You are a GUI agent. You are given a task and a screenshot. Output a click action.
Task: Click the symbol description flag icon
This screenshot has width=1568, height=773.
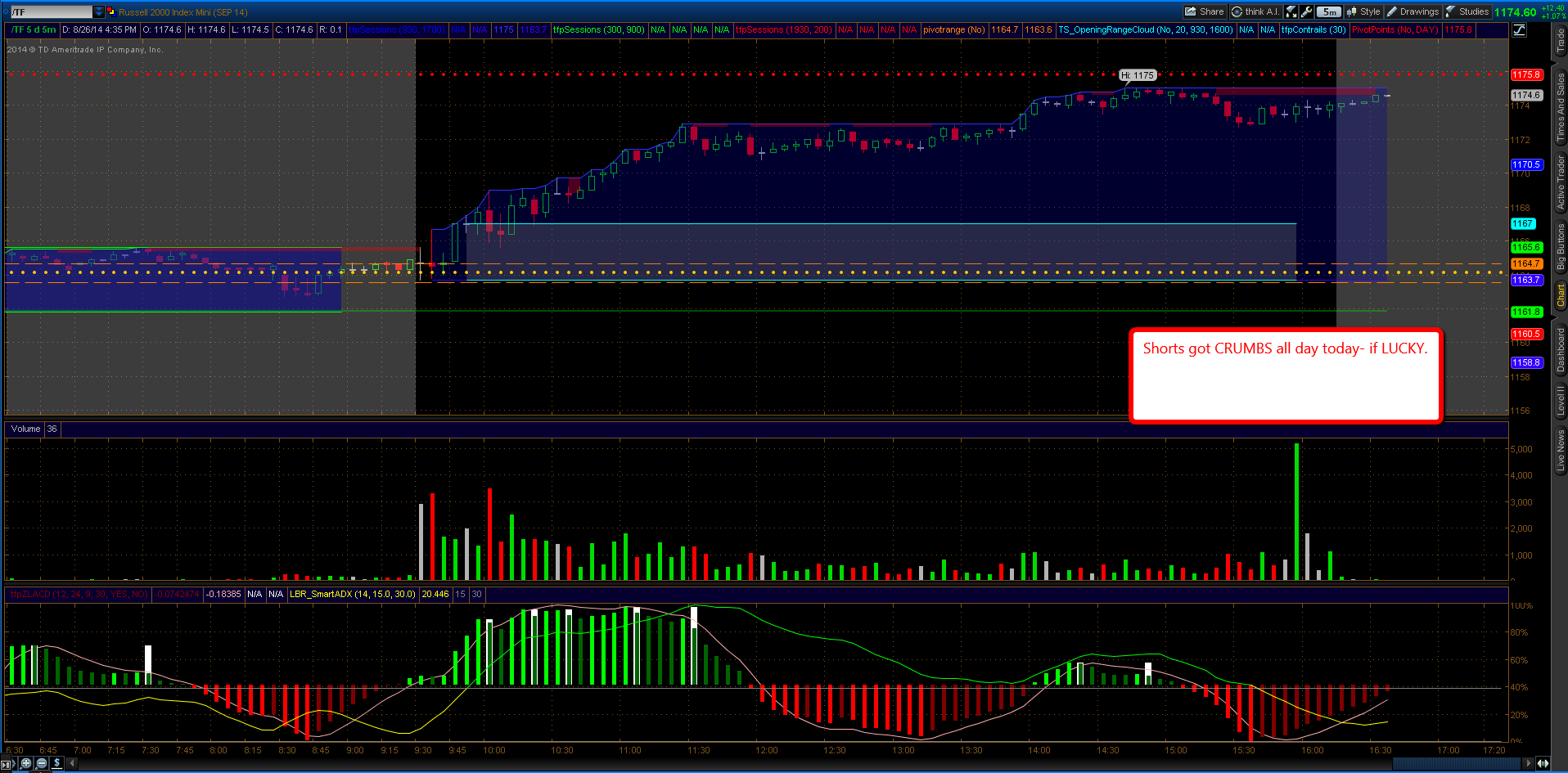pos(111,11)
